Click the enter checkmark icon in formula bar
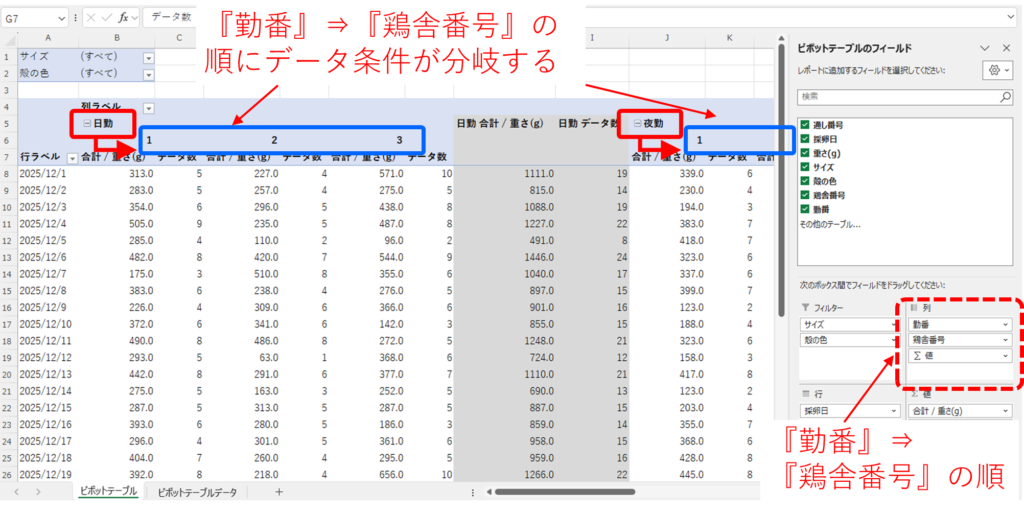Image resolution: width=1024 pixels, height=514 pixels. click(106, 18)
